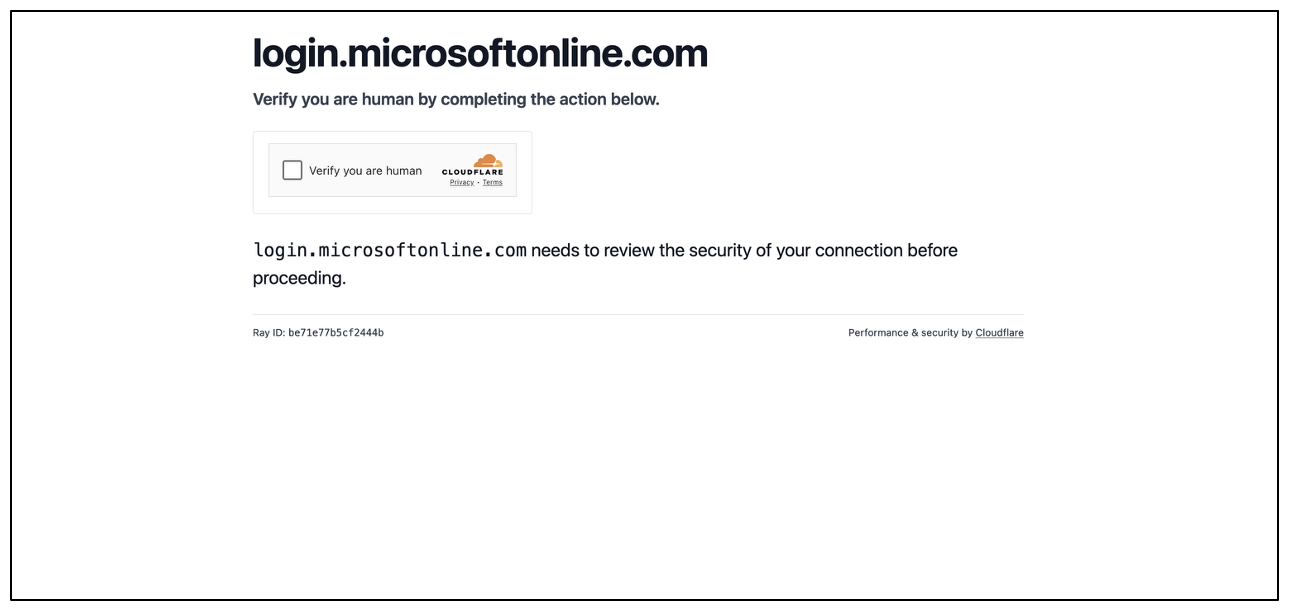Screen dimensions: 1290x610
Task: Click the separator dot between Privacy and Terms
Action: point(478,182)
